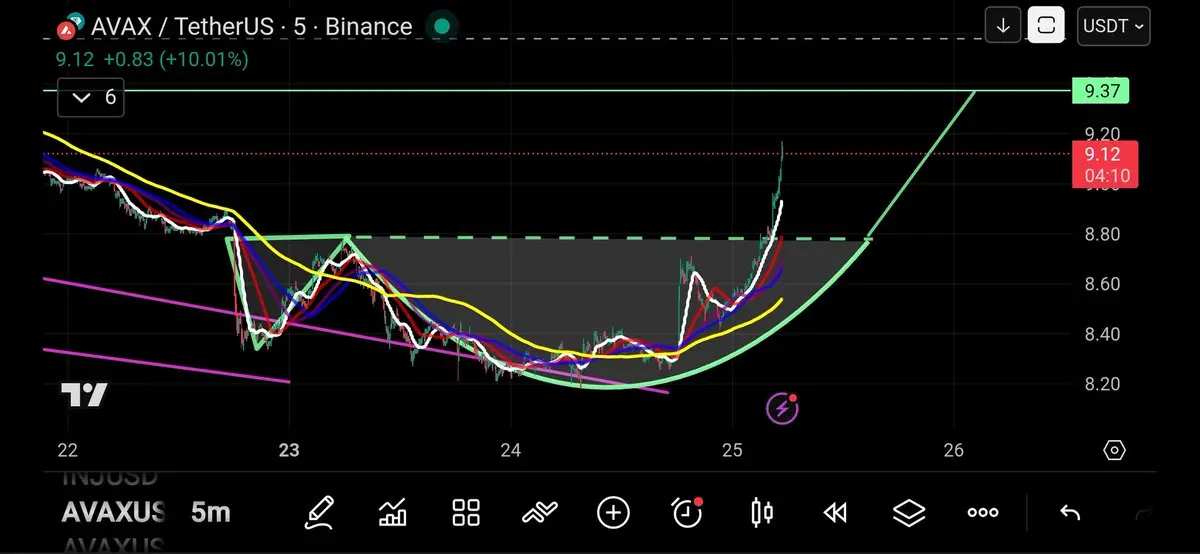Viewport: 1200px width, 554px height.
Task: Click the 9.37 price line label
Action: (x=1100, y=91)
